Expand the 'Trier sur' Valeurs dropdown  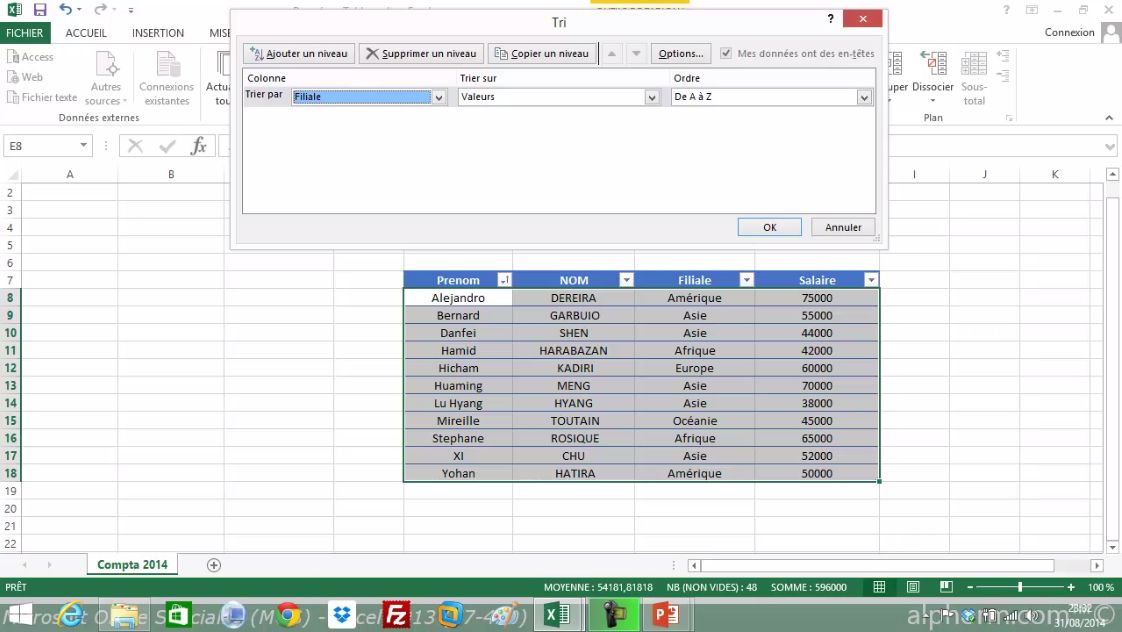pyautogui.click(x=652, y=98)
